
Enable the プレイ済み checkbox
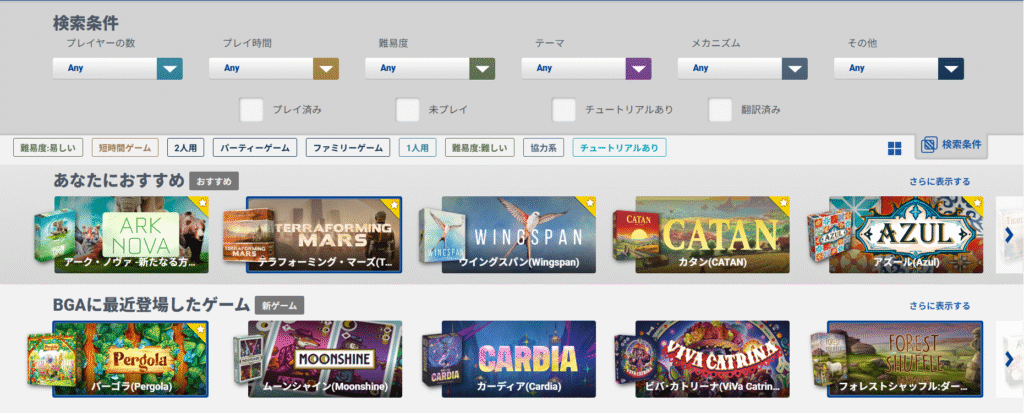(252, 109)
